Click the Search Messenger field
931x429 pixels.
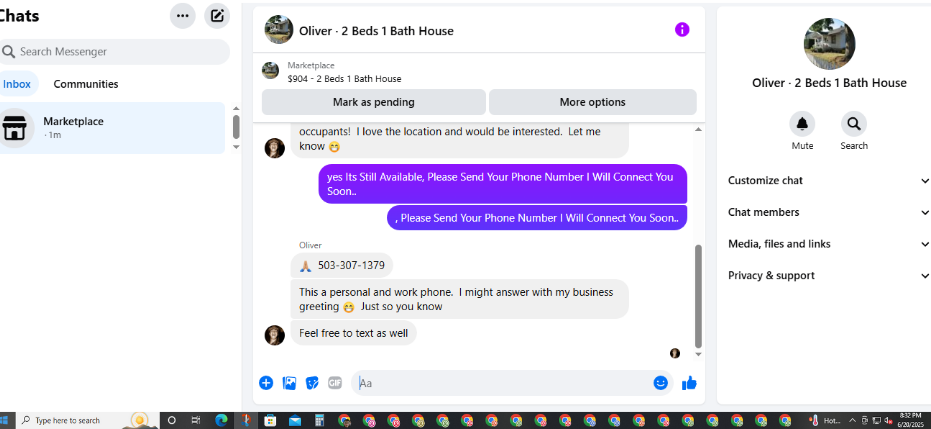[x=113, y=52]
